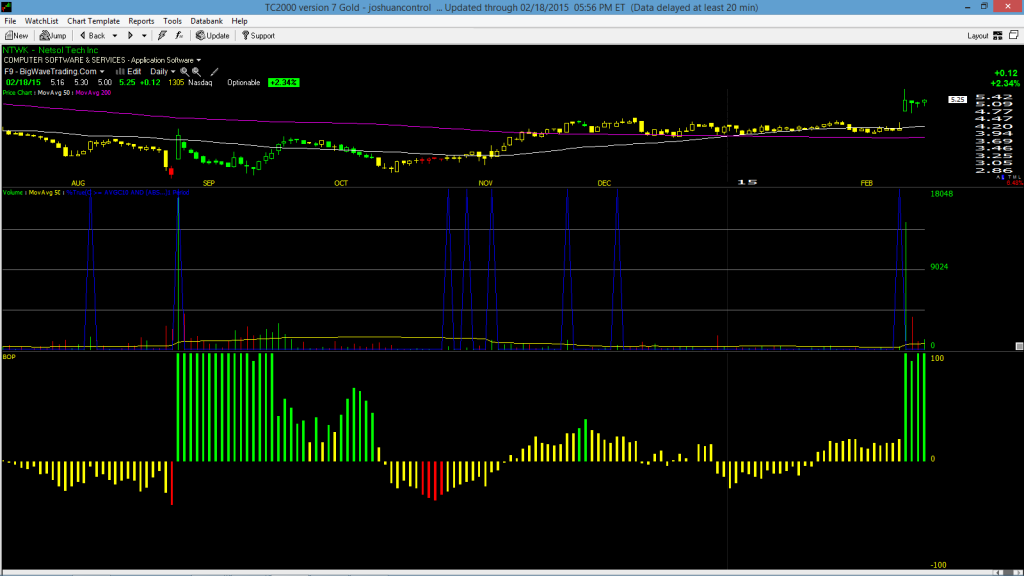Open the Tools menu
The image size is (1024, 576).
tap(172, 21)
